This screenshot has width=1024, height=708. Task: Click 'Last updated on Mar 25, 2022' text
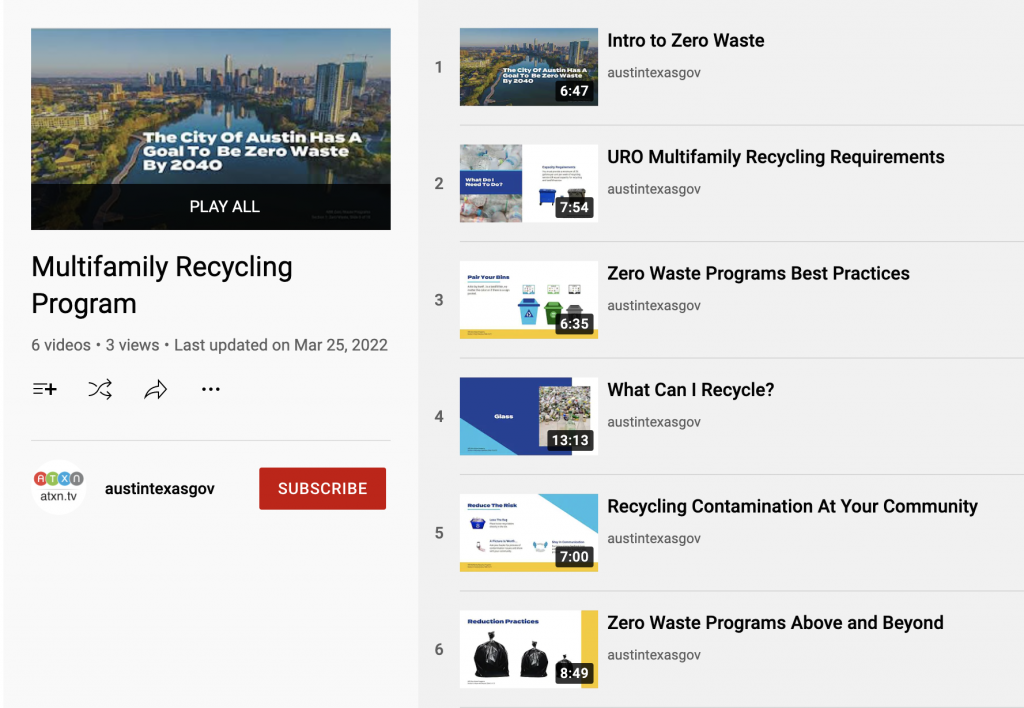click(x=281, y=345)
